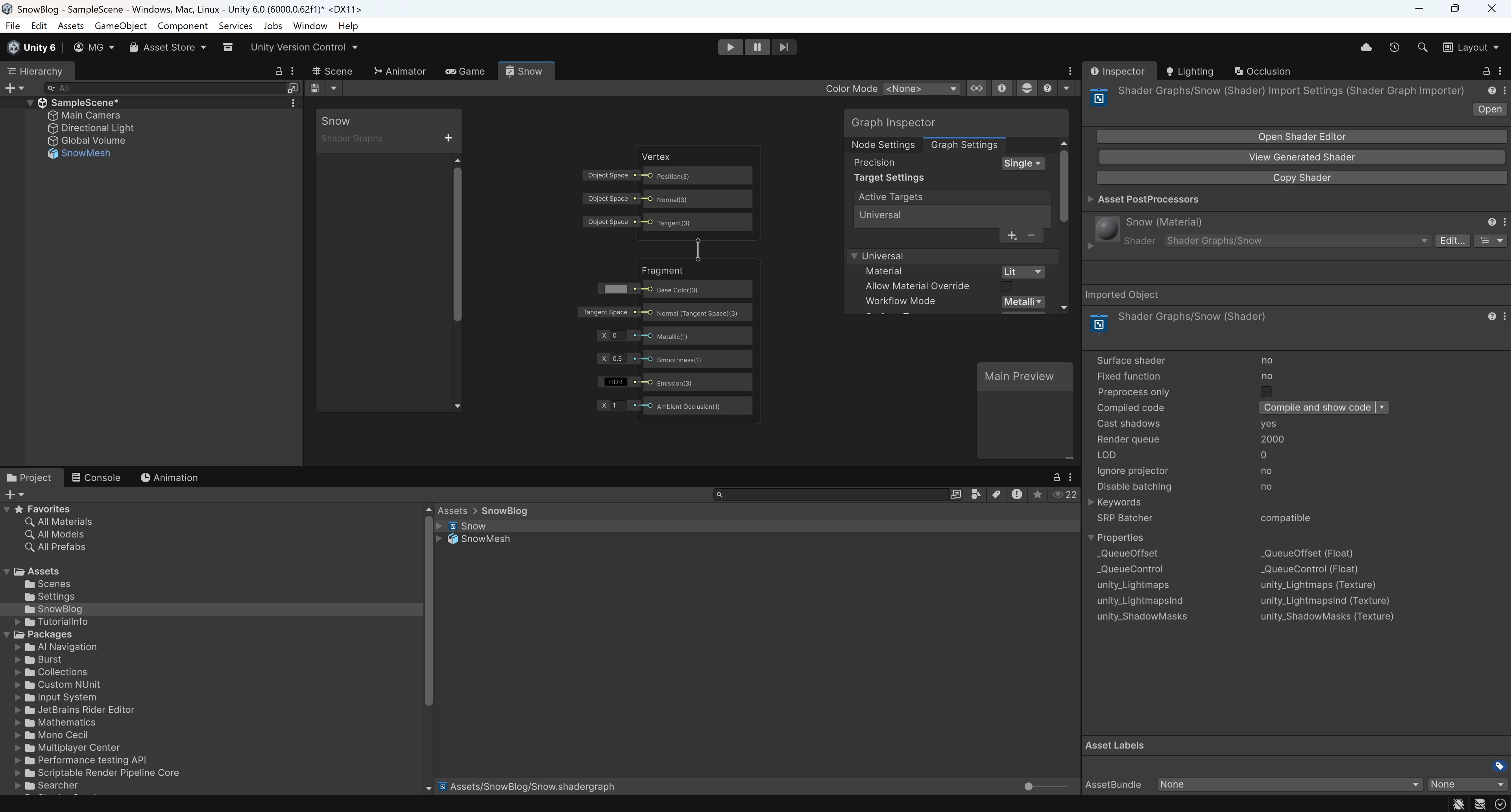Toggle the Main Preview sphere icon

pyautogui.click(x=1027, y=89)
